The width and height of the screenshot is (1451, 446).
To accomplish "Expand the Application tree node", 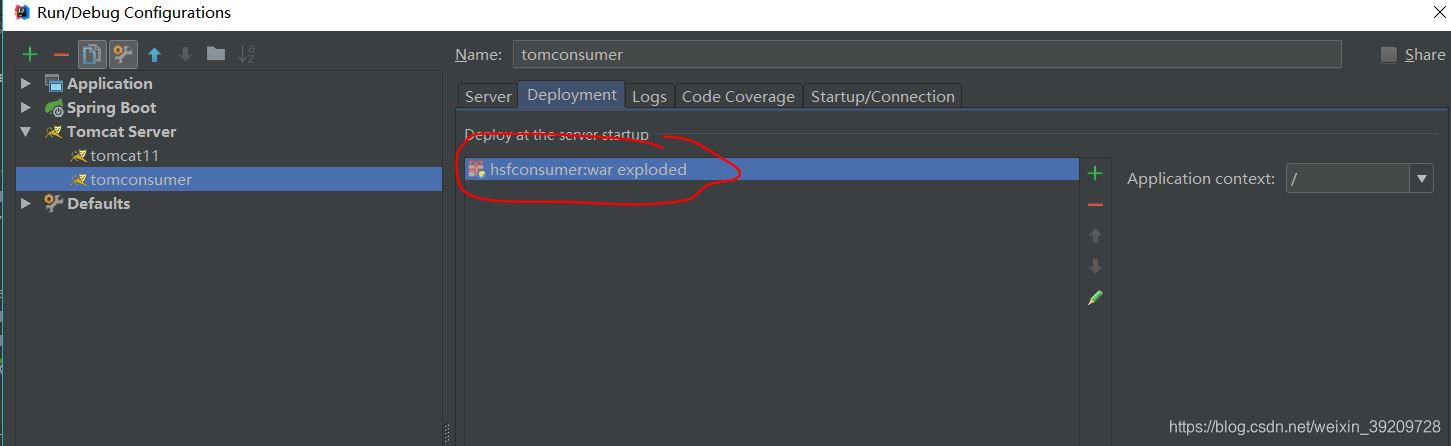I will click(x=26, y=84).
